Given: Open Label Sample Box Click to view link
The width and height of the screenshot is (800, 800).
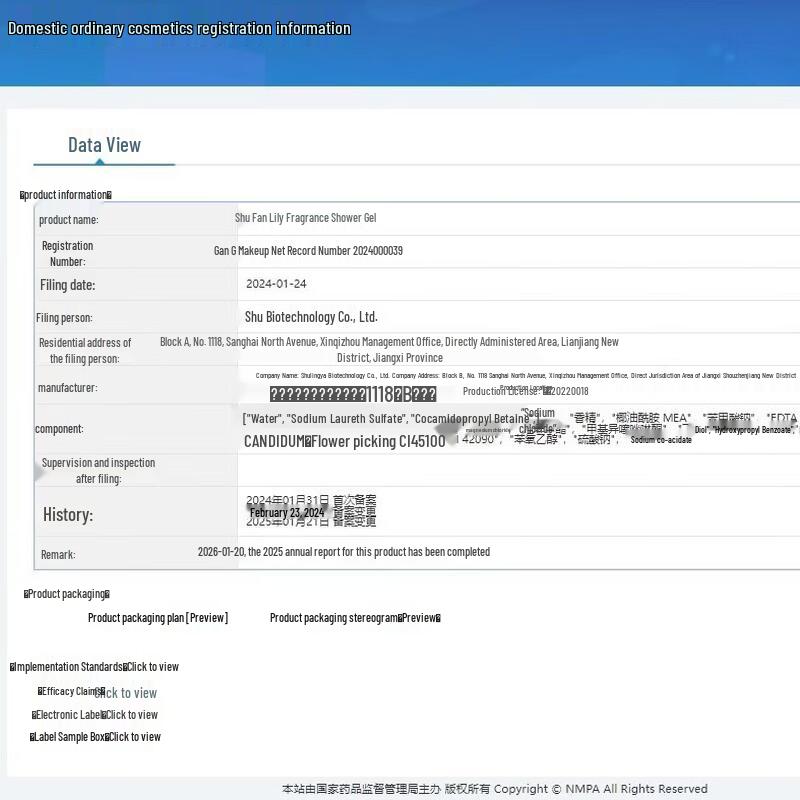Looking at the screenshot, I should tap(135, 737).
